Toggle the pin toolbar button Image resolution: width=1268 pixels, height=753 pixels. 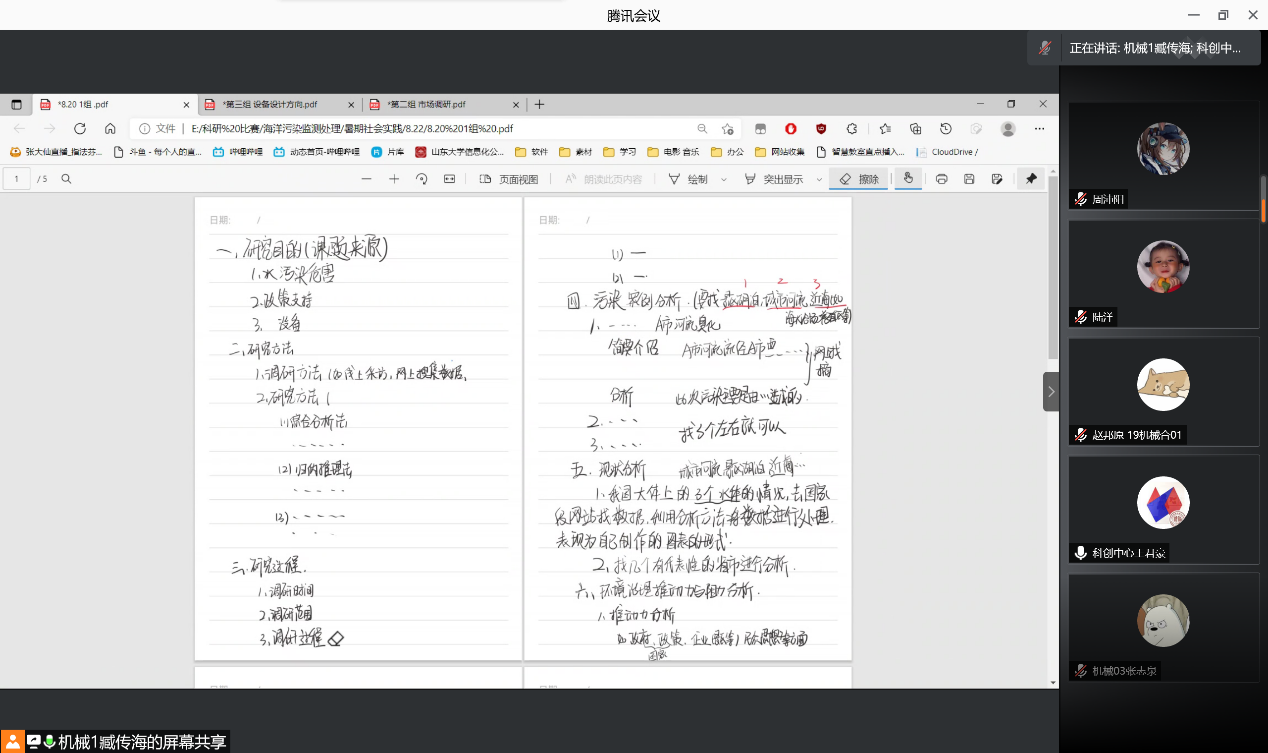[x=1031, y=179]
